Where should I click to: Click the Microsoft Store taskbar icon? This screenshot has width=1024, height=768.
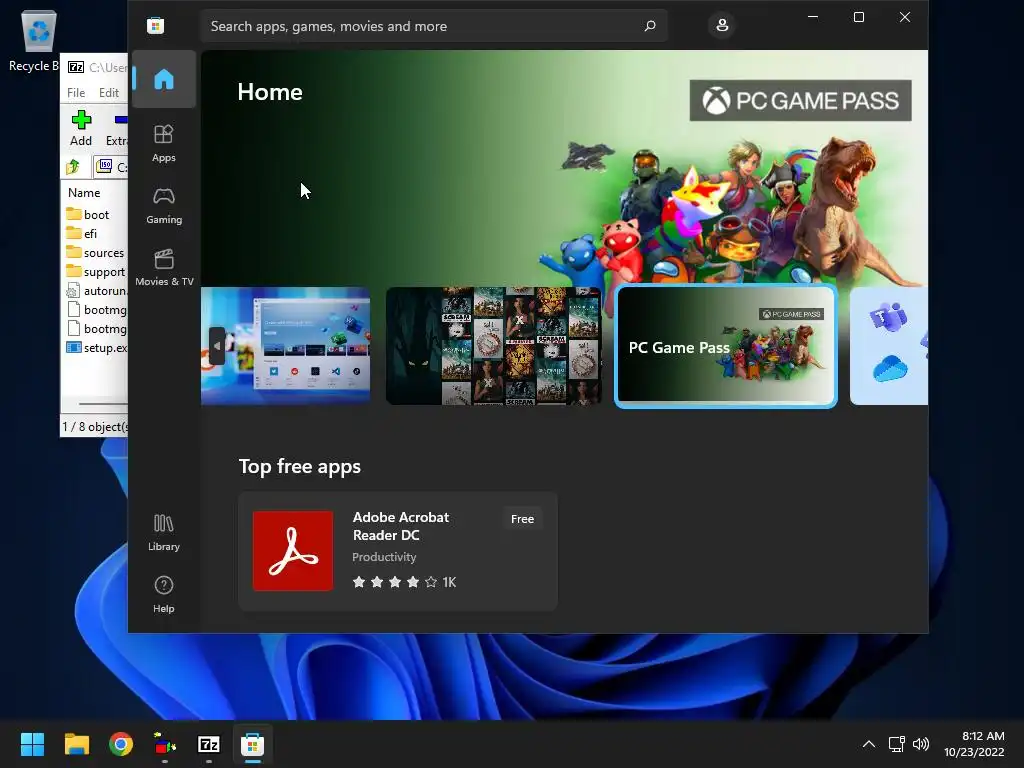pos(253,744)
